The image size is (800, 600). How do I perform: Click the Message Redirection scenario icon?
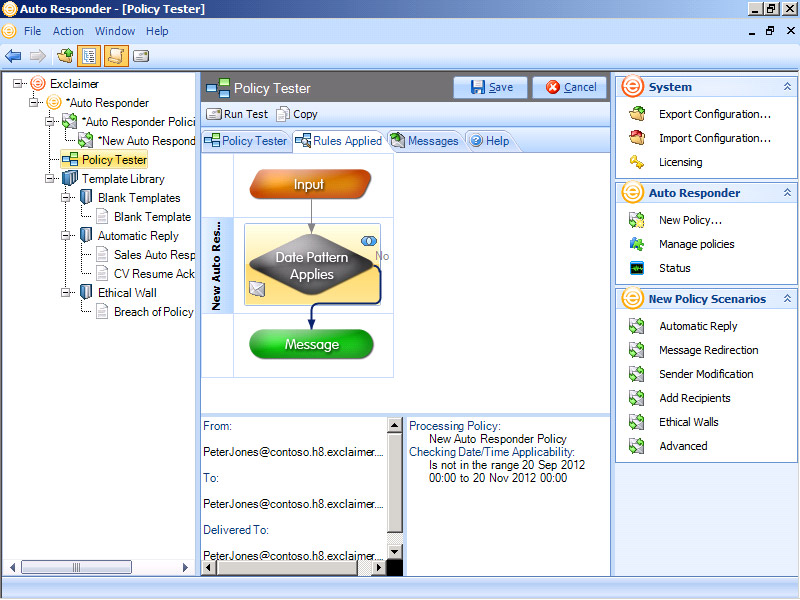pos(637,350)
